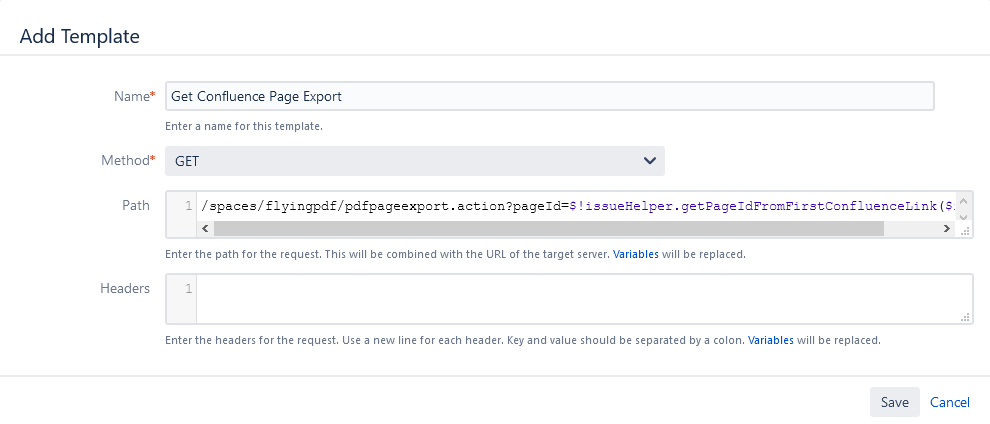Click the Path vertical scroll up arrow

pos(964,199)
